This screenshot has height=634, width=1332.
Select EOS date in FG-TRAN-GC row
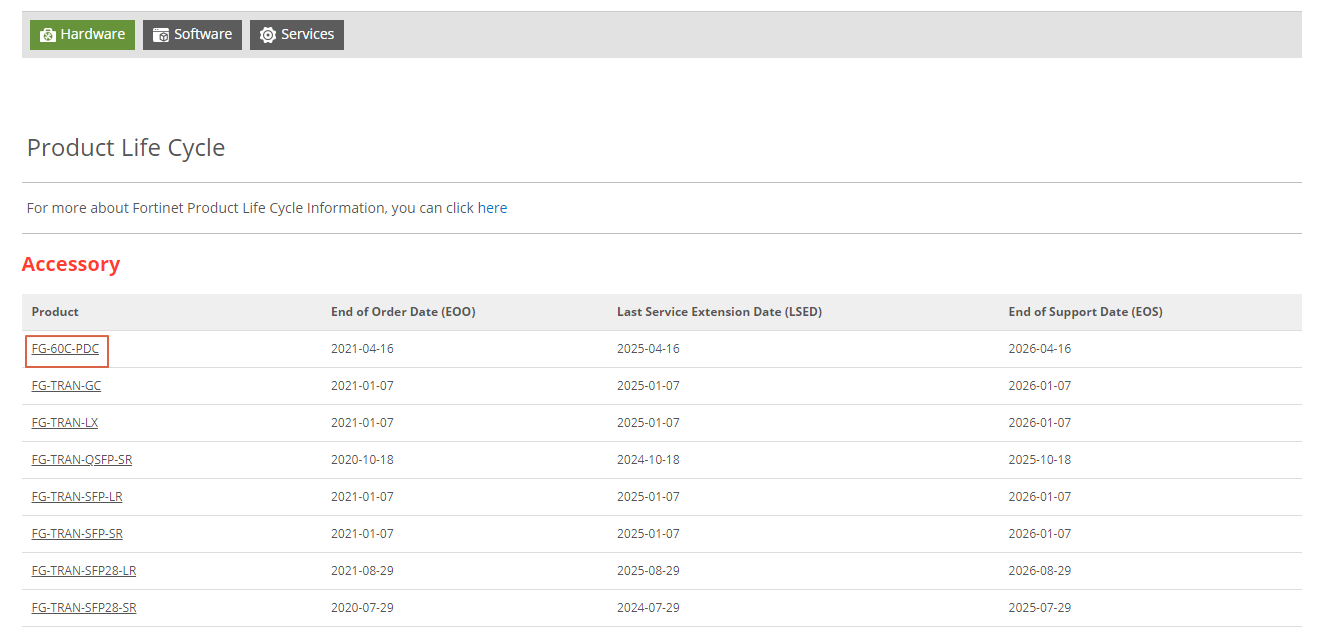point(1039,386)
